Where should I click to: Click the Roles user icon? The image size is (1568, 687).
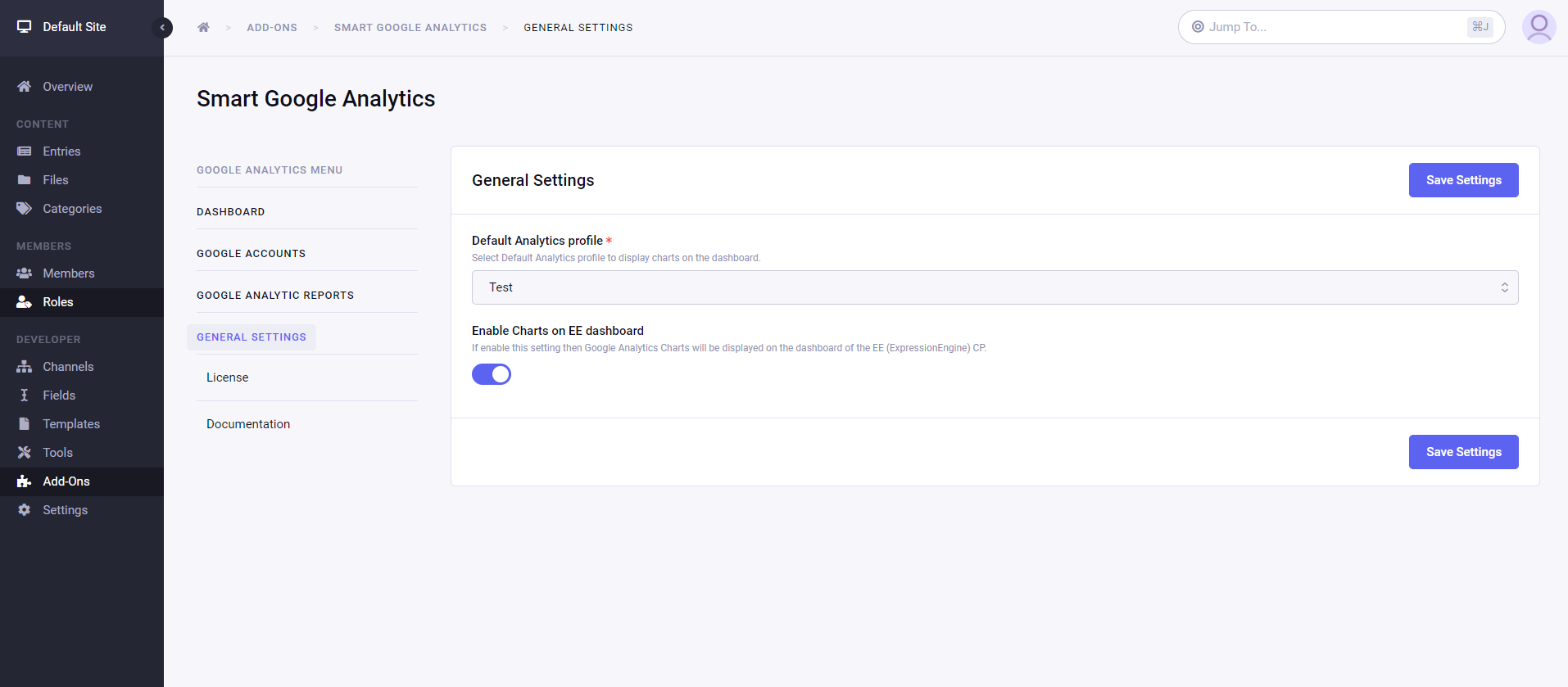24,302
